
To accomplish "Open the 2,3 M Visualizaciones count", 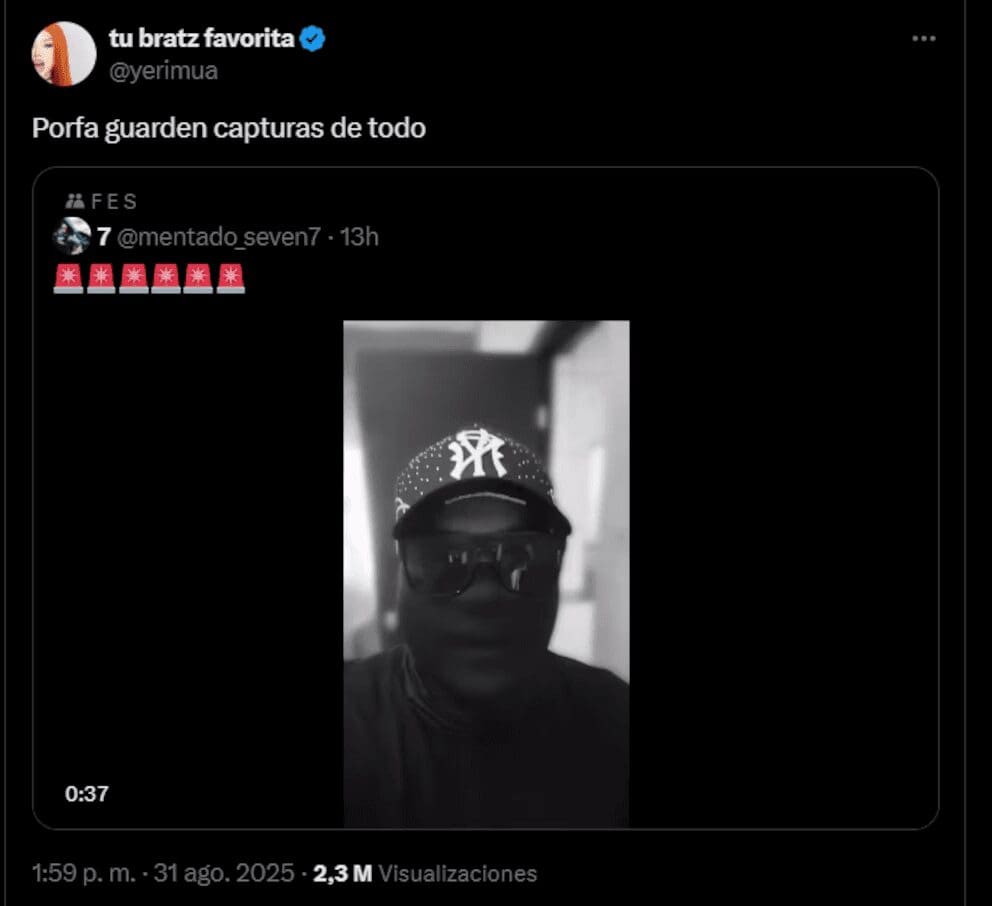I will click(x=425, y=873).
